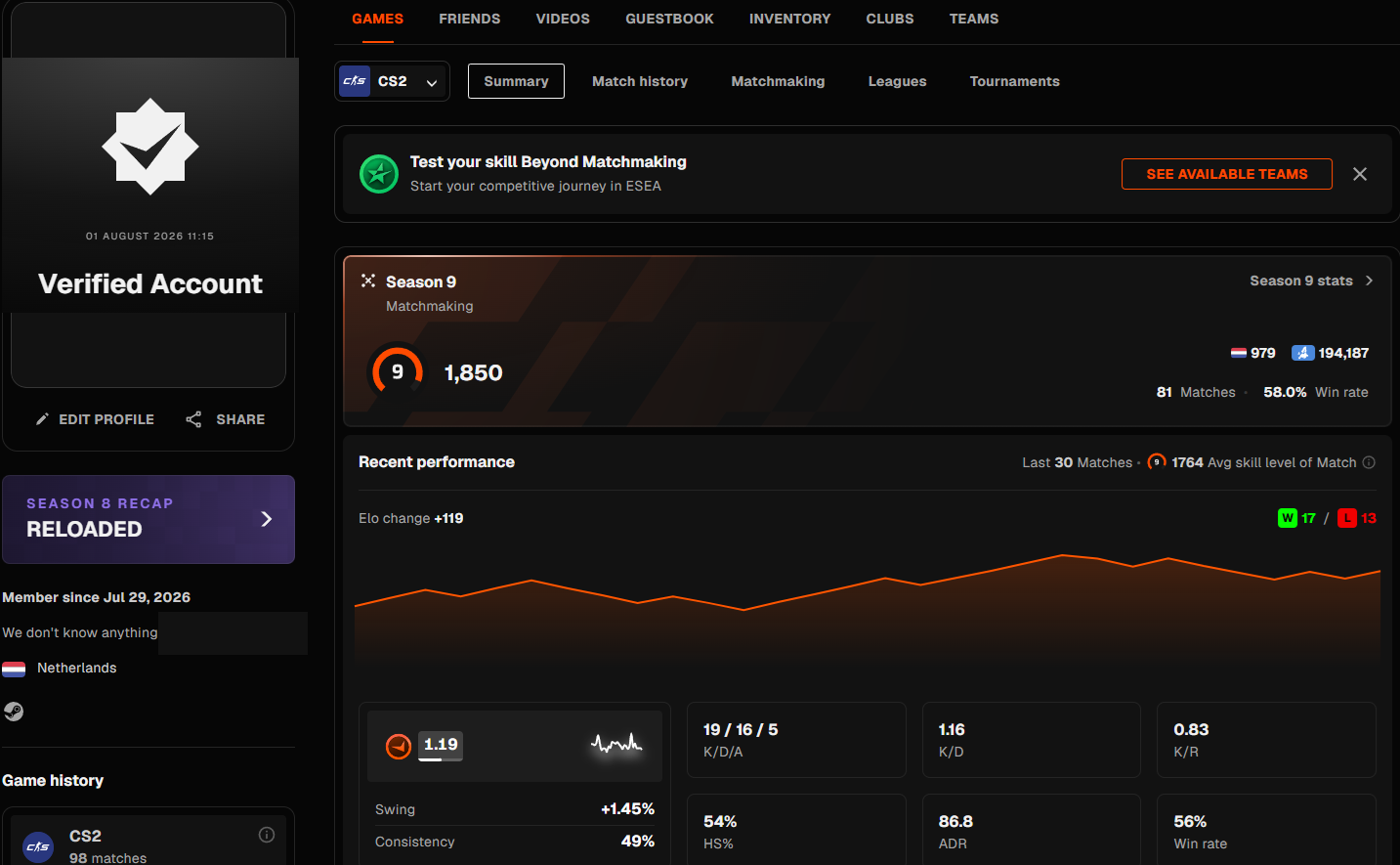Open the Season 8 Recap Reloaded banner
1400x865 pixels.
click(148, 519)
